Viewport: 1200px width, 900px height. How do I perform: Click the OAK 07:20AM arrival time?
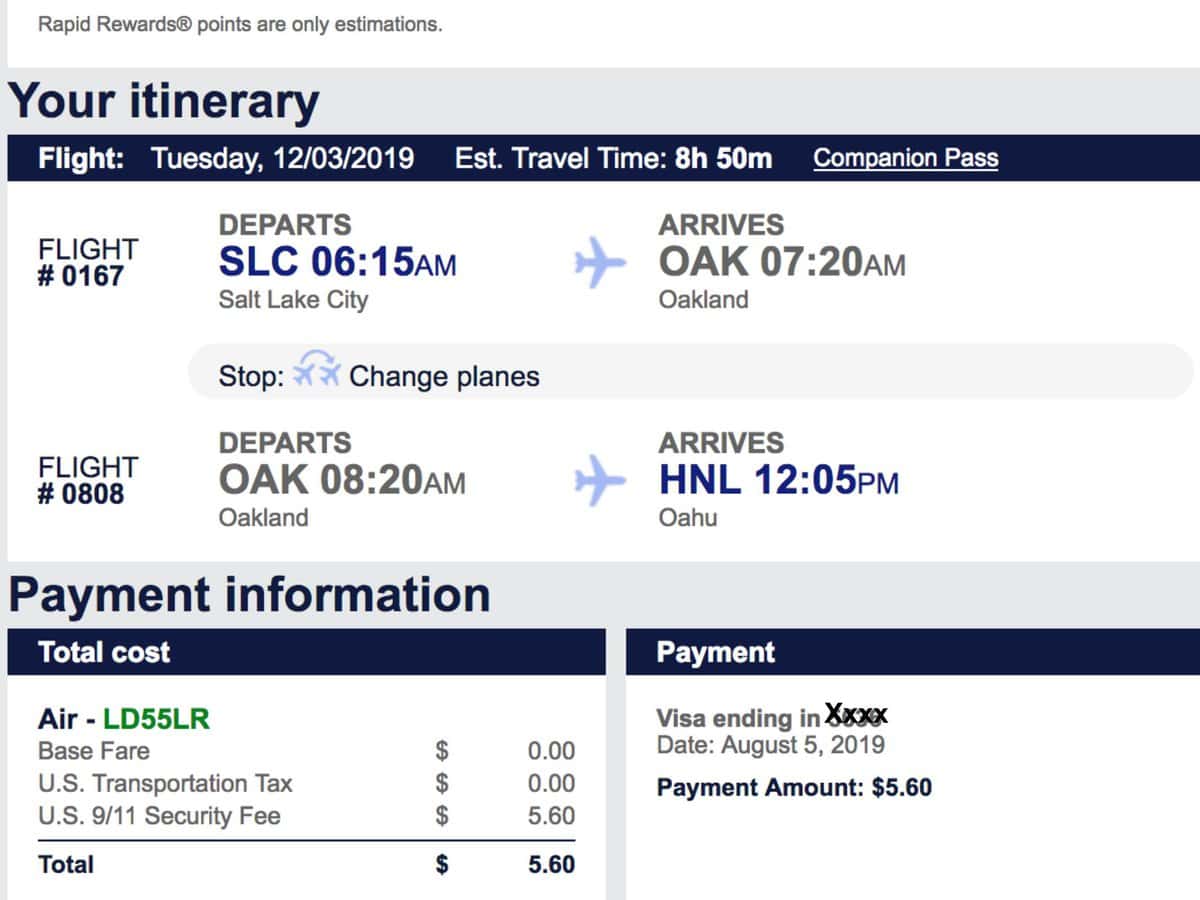click(x=781, y=262)
